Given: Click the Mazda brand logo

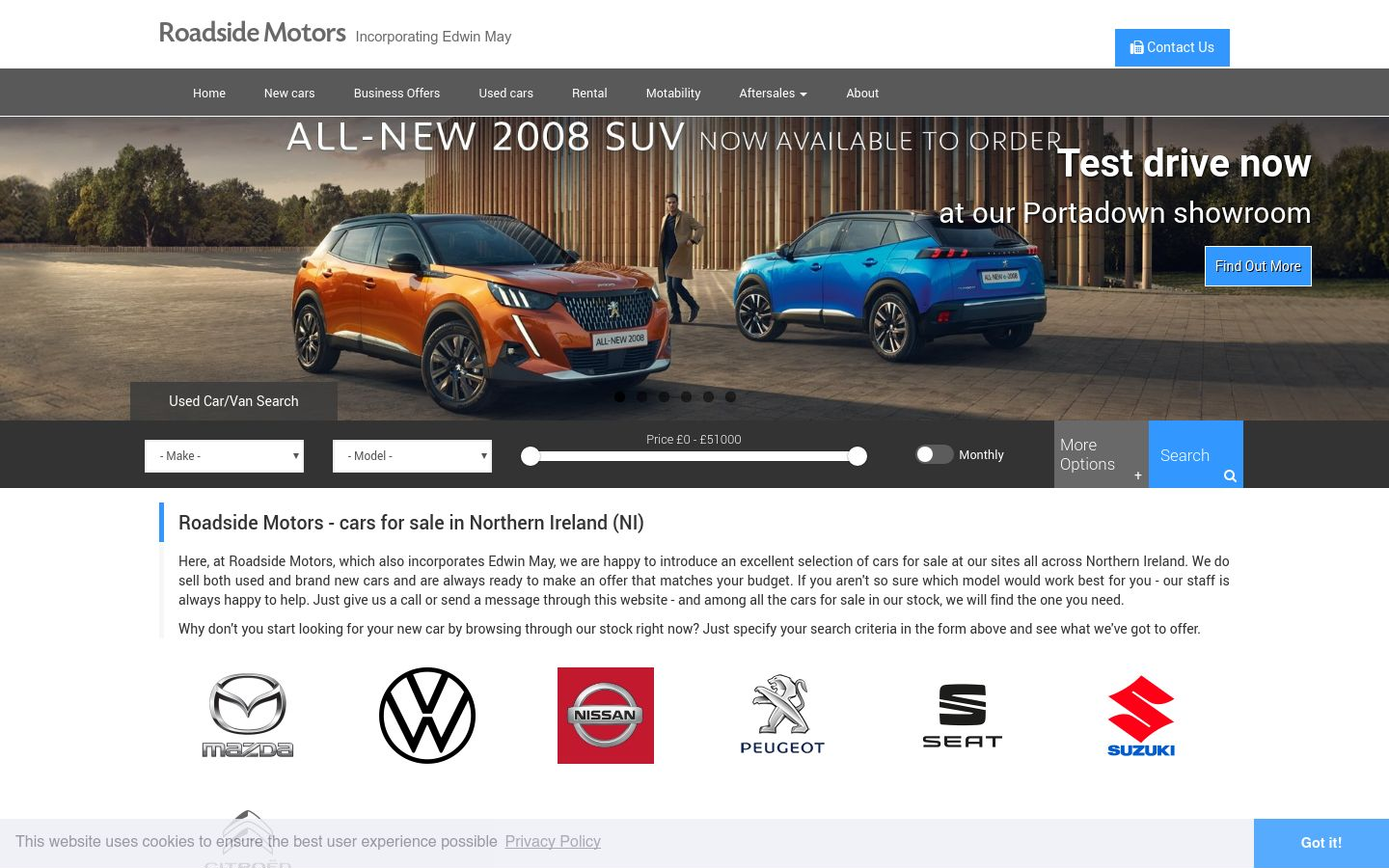Looking at the screenshot, I should tap(248, 716).
